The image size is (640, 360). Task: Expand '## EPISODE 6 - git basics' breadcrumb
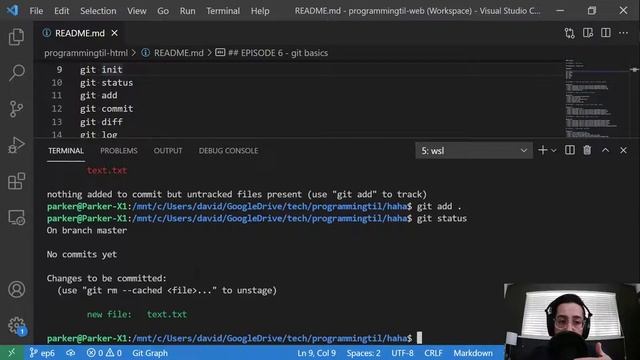278,53
